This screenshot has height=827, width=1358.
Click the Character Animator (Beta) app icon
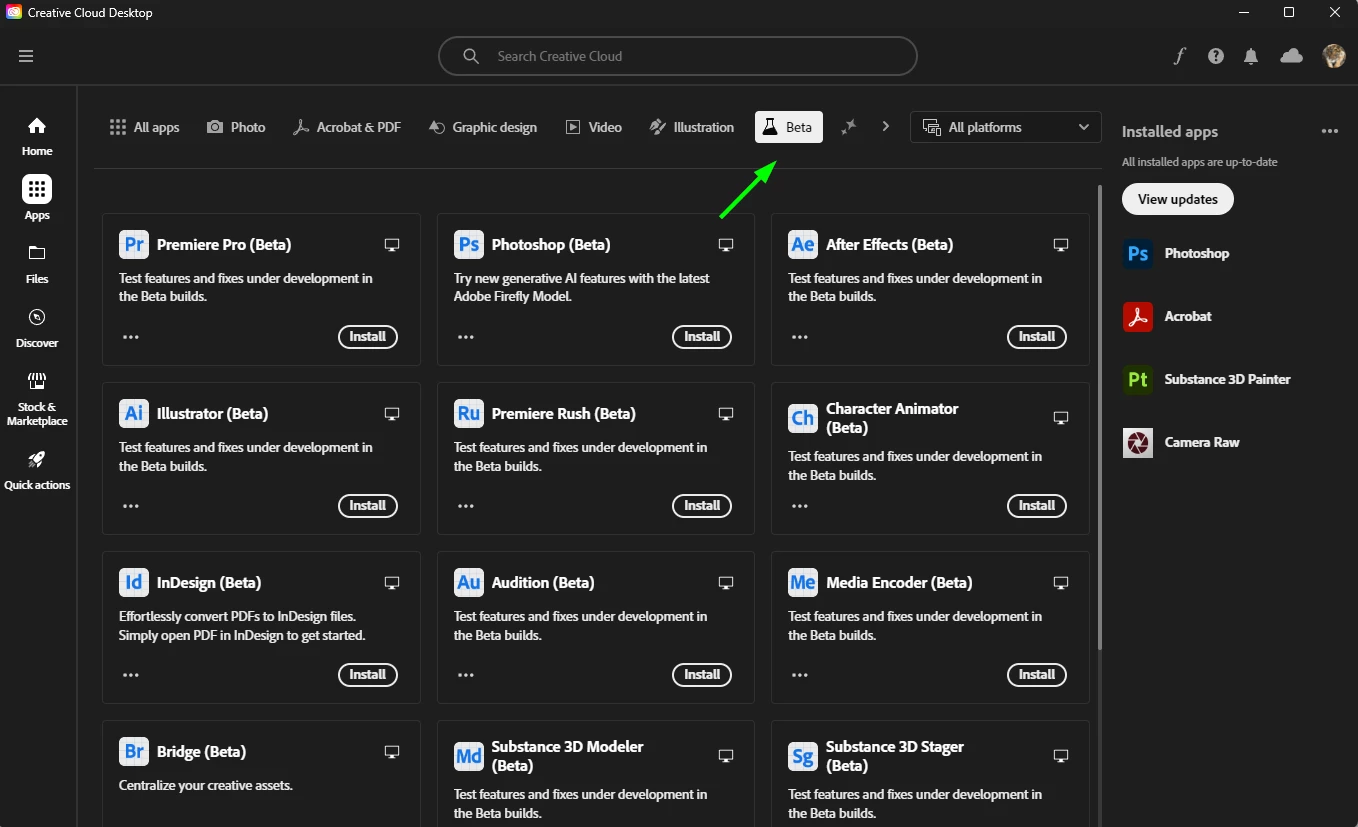[803, 418]
